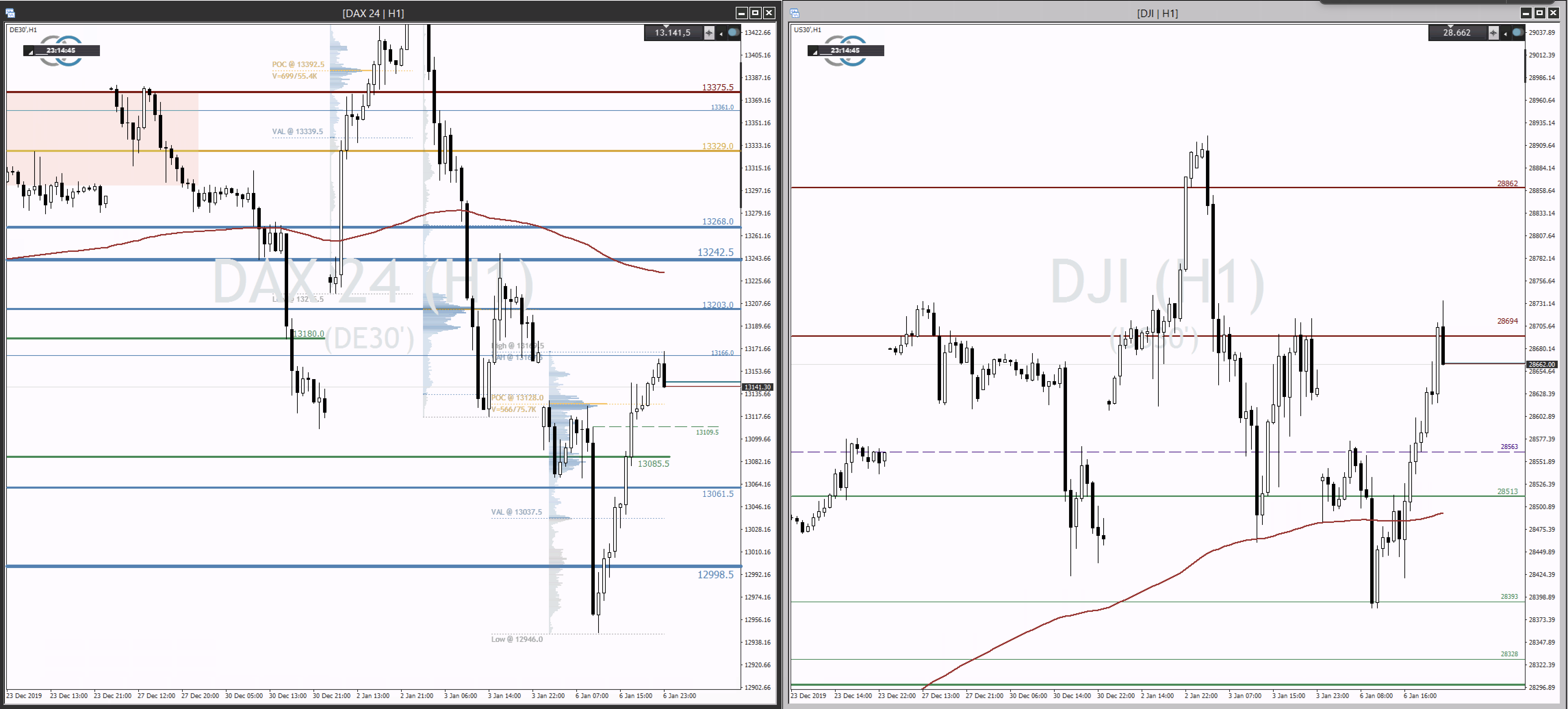Select the green 13085.5 level label

(x=653, y=464)
